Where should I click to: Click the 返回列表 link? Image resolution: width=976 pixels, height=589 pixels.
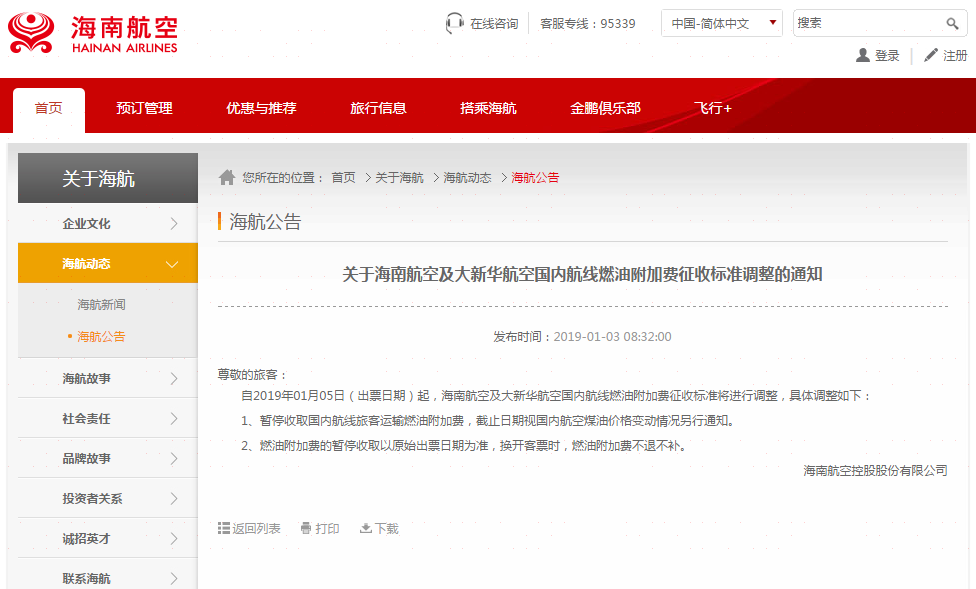pyautogui.click(x=256, y=529)
